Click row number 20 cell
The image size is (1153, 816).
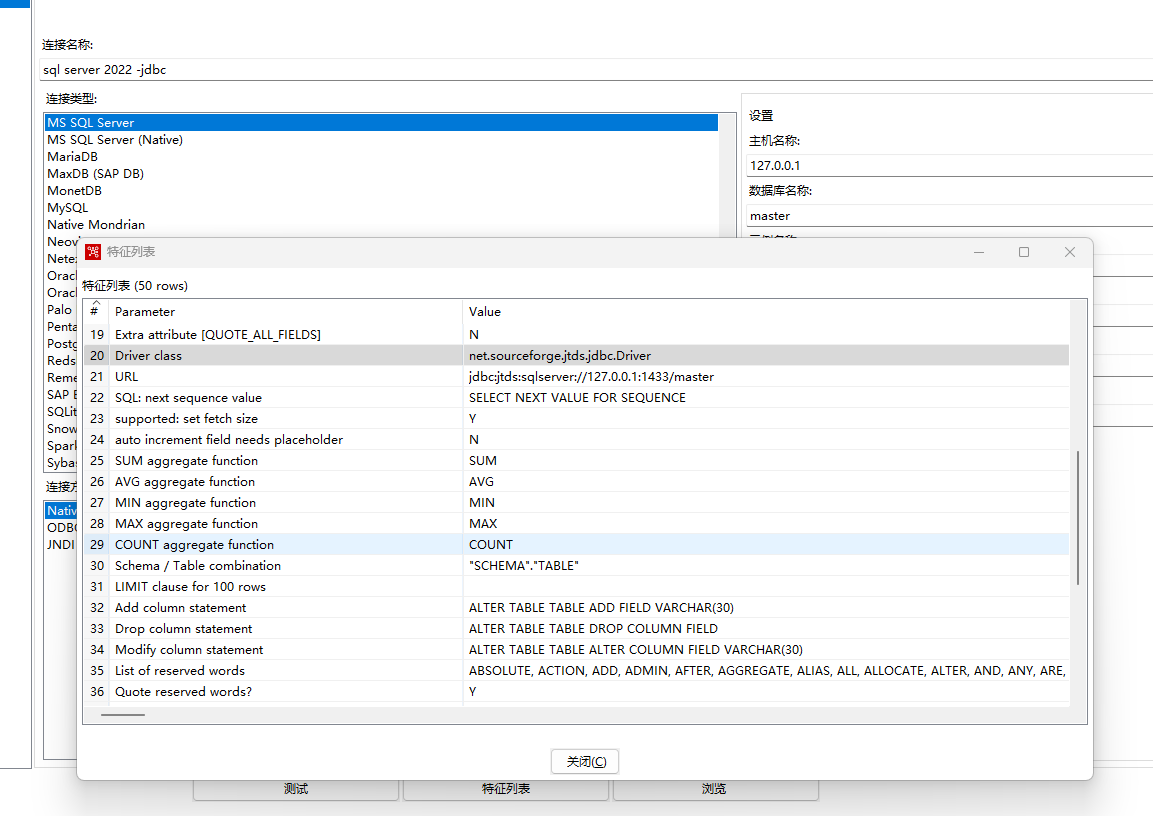[97, 356]
